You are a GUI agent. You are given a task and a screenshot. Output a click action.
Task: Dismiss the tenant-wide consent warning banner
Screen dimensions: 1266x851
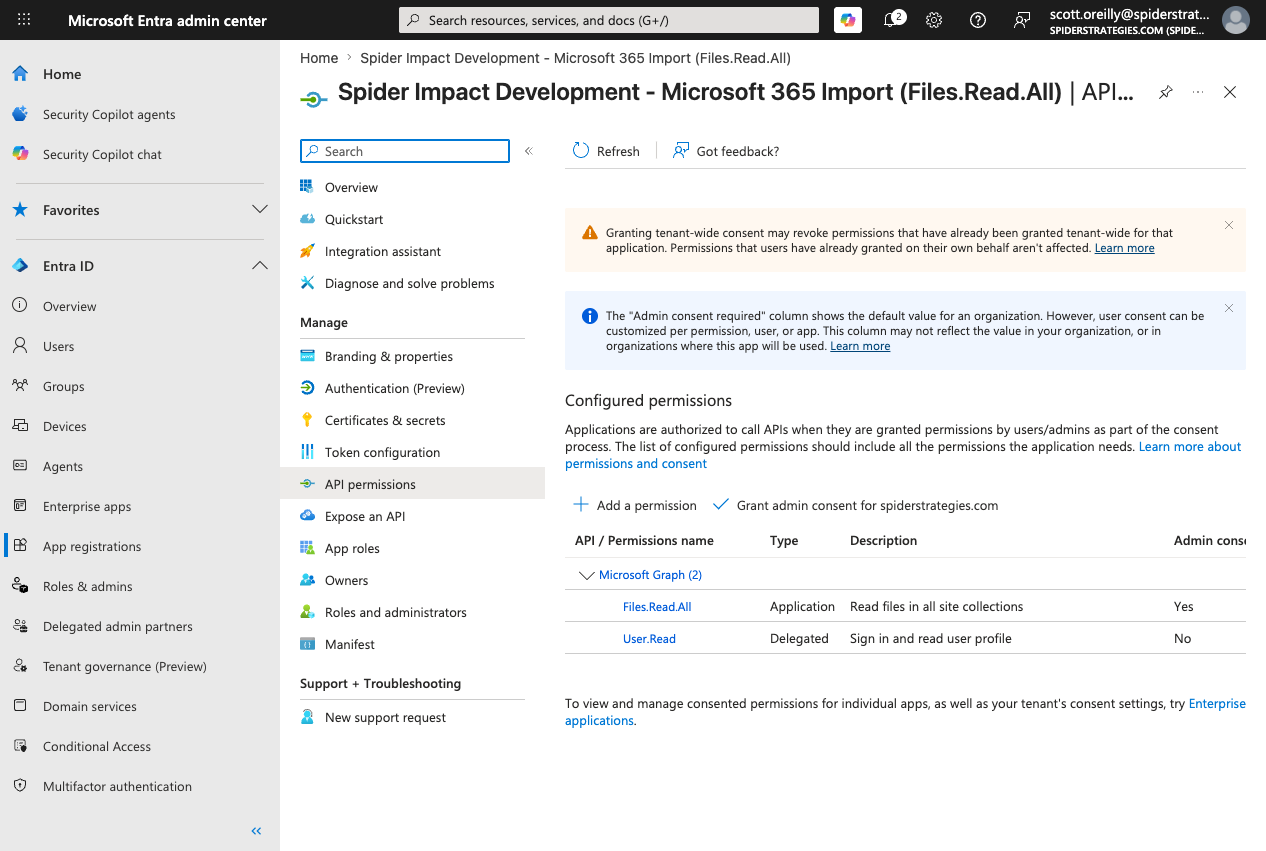tap(1229, 225)
